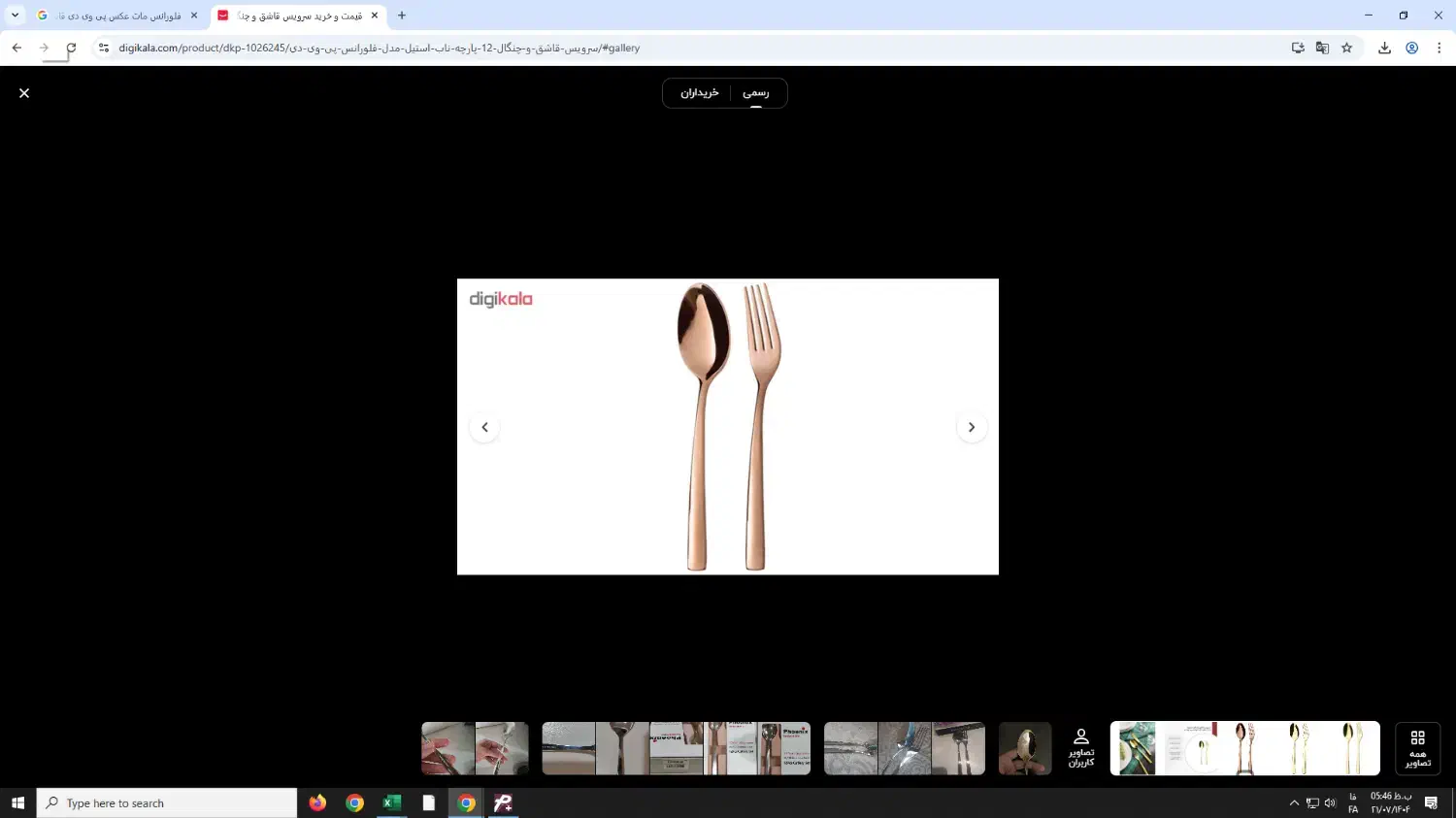Reload the page
Screen dimensions: 1456x818
(71, 48)
